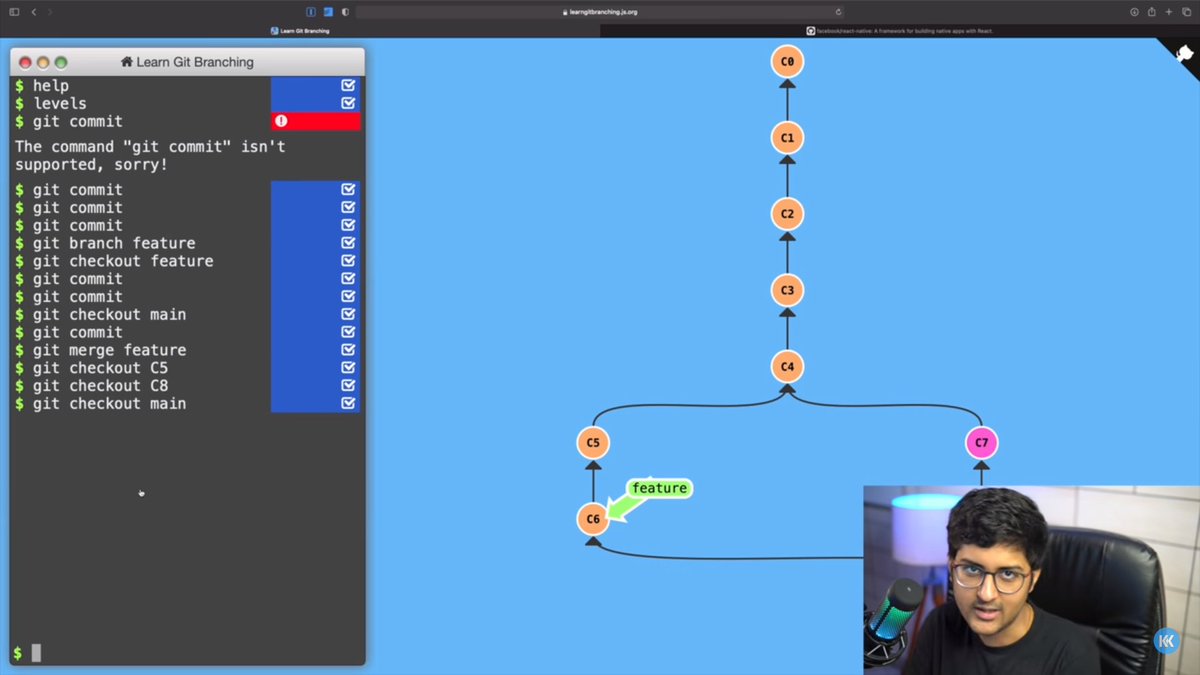Open the privacy shield report icon
Image resolution: width=1200 pixels, height=675 pixels.
point(345,12)
